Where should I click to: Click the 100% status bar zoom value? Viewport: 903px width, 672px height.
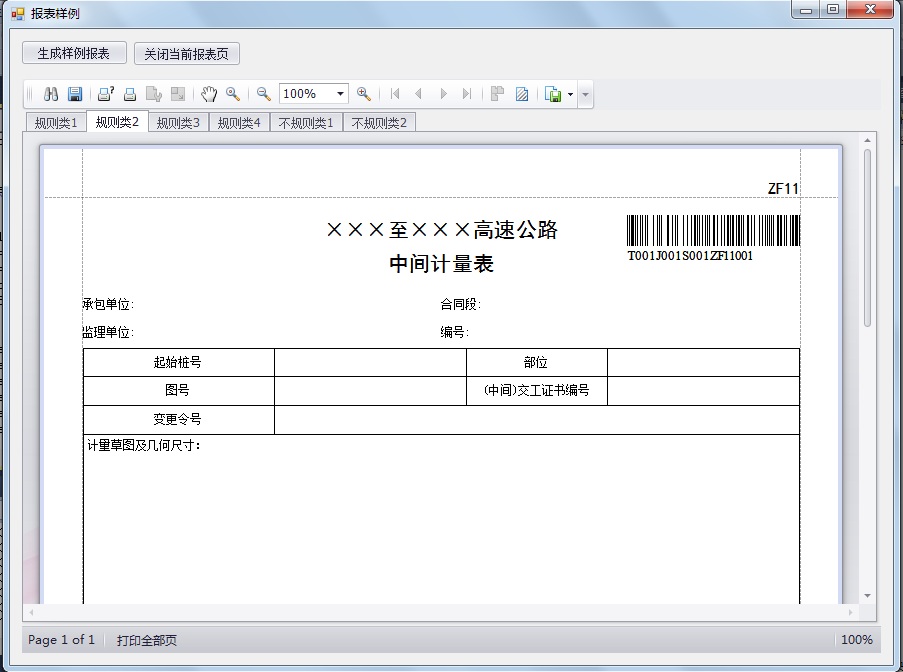856,640
